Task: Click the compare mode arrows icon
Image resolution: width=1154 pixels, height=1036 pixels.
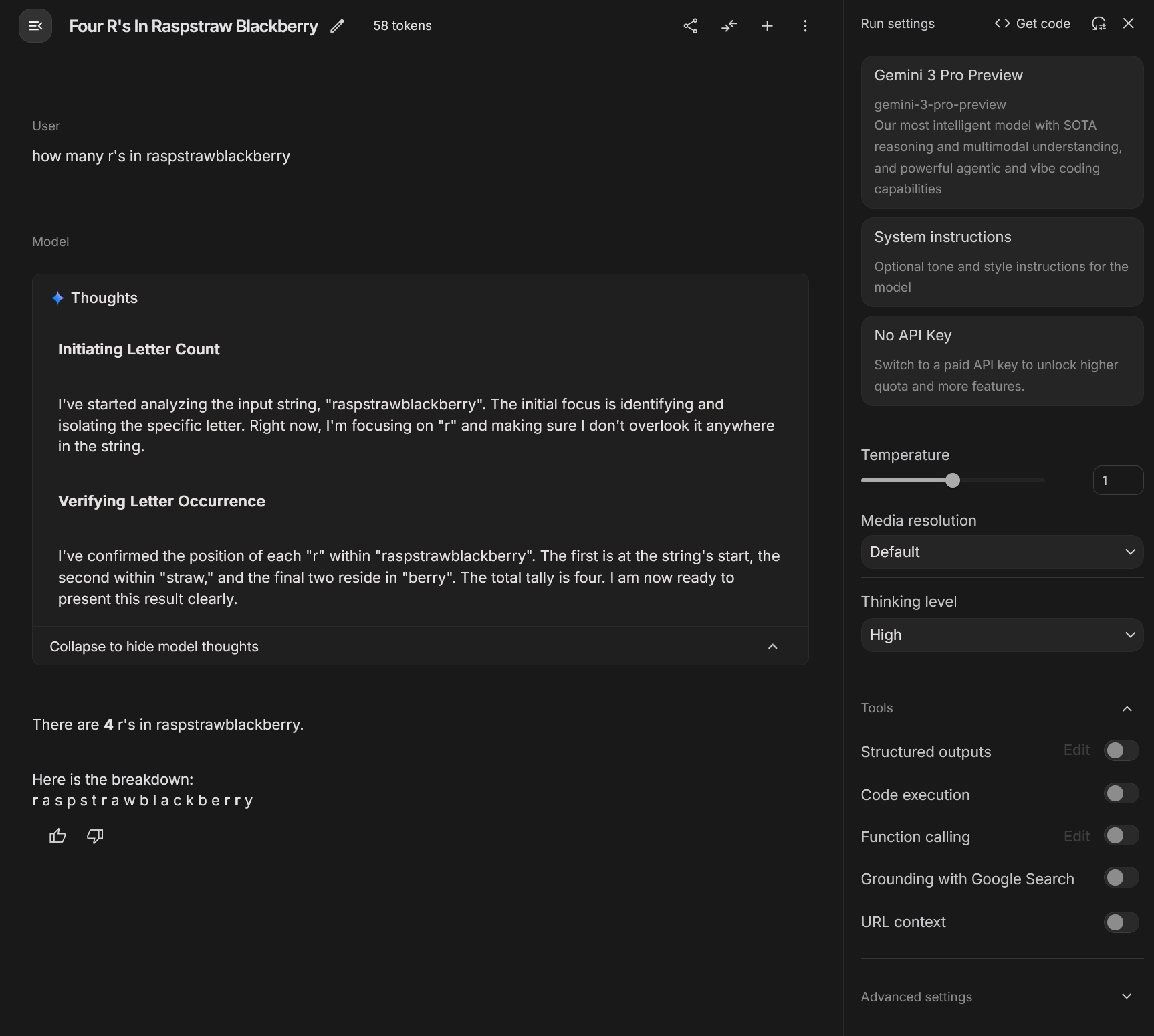Action: tap(729, 26)
